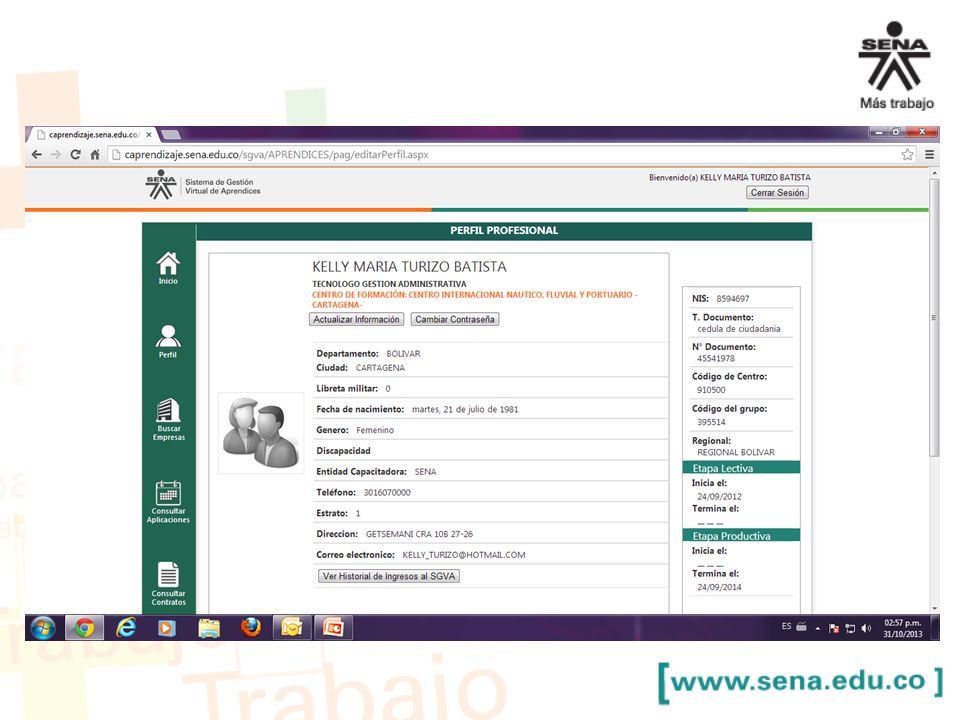Click REGIONAL BOLIVAR text
The width and height of the screenshot is (960, 720).
tap(736, 452)
